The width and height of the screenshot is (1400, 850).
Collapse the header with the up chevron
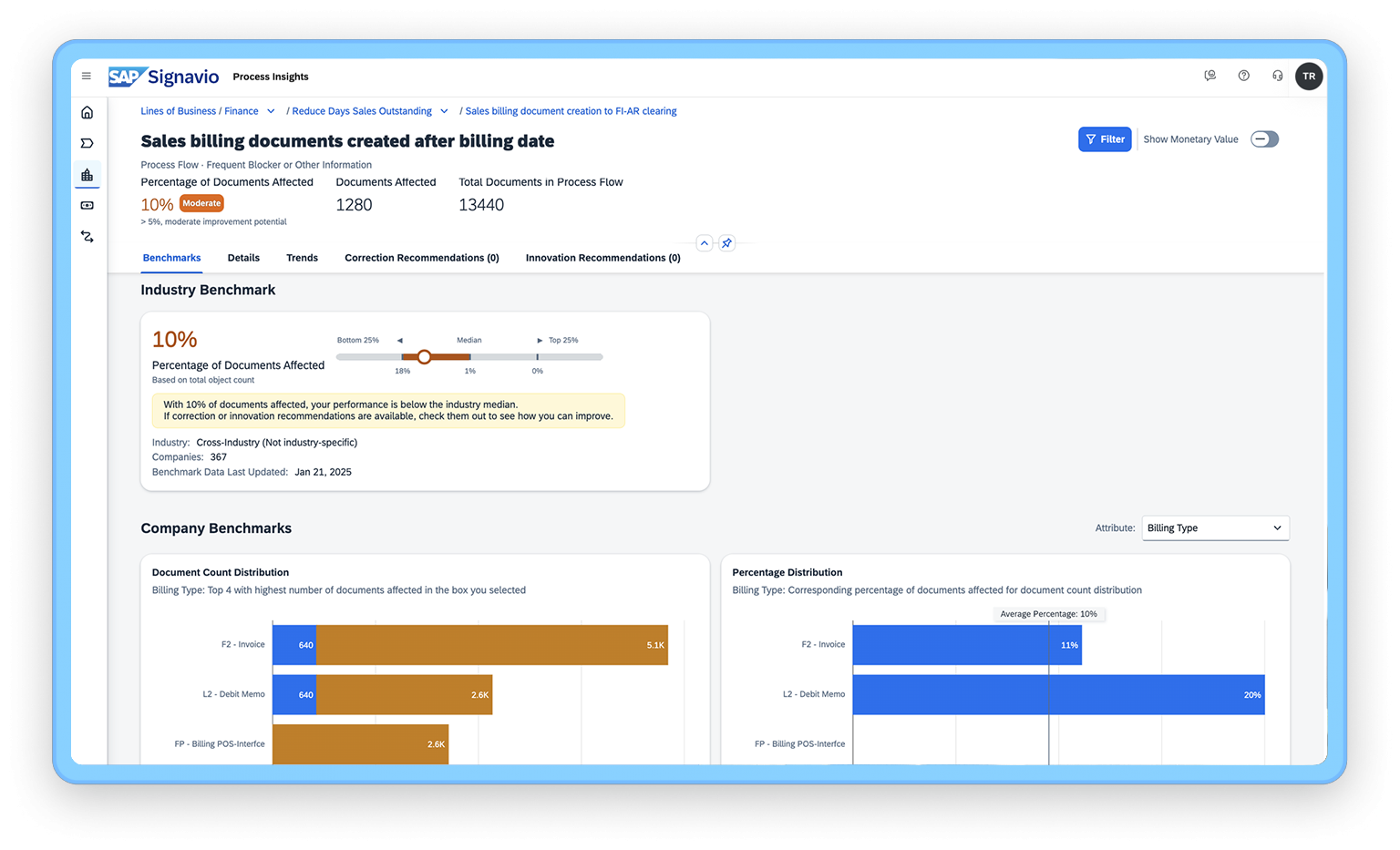pyautogui.click(x=705, y=243)
